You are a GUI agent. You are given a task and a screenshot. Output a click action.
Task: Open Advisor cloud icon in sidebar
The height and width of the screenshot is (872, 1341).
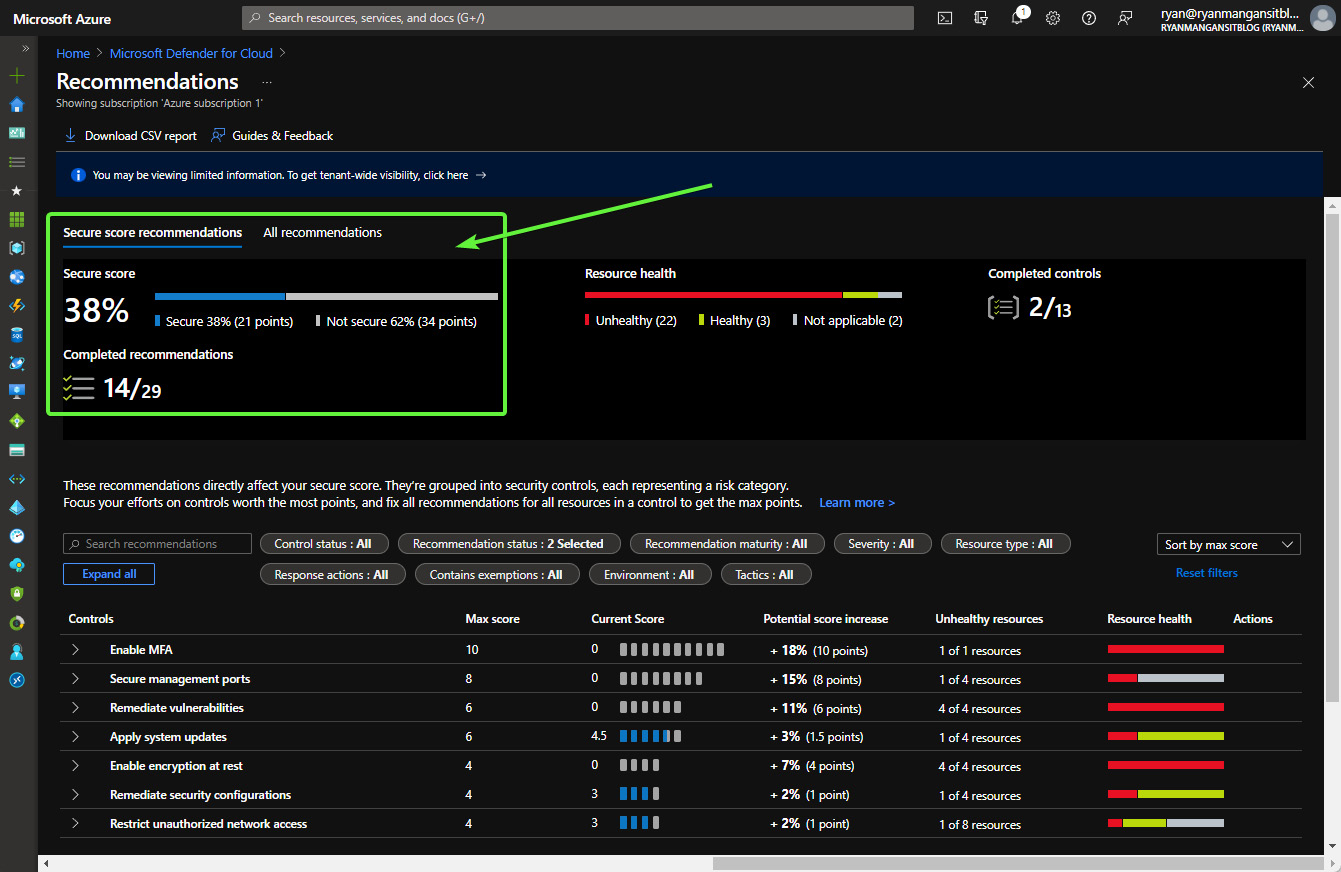[x=16, y=565]
